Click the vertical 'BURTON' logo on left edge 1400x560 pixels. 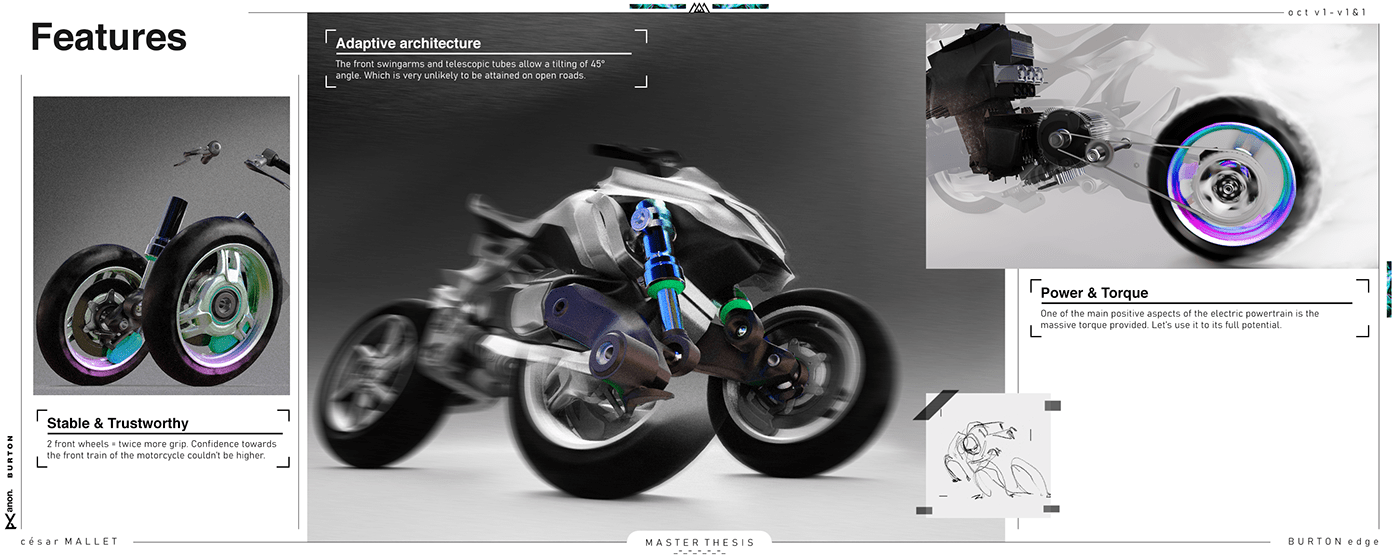(x=10, y=457)
